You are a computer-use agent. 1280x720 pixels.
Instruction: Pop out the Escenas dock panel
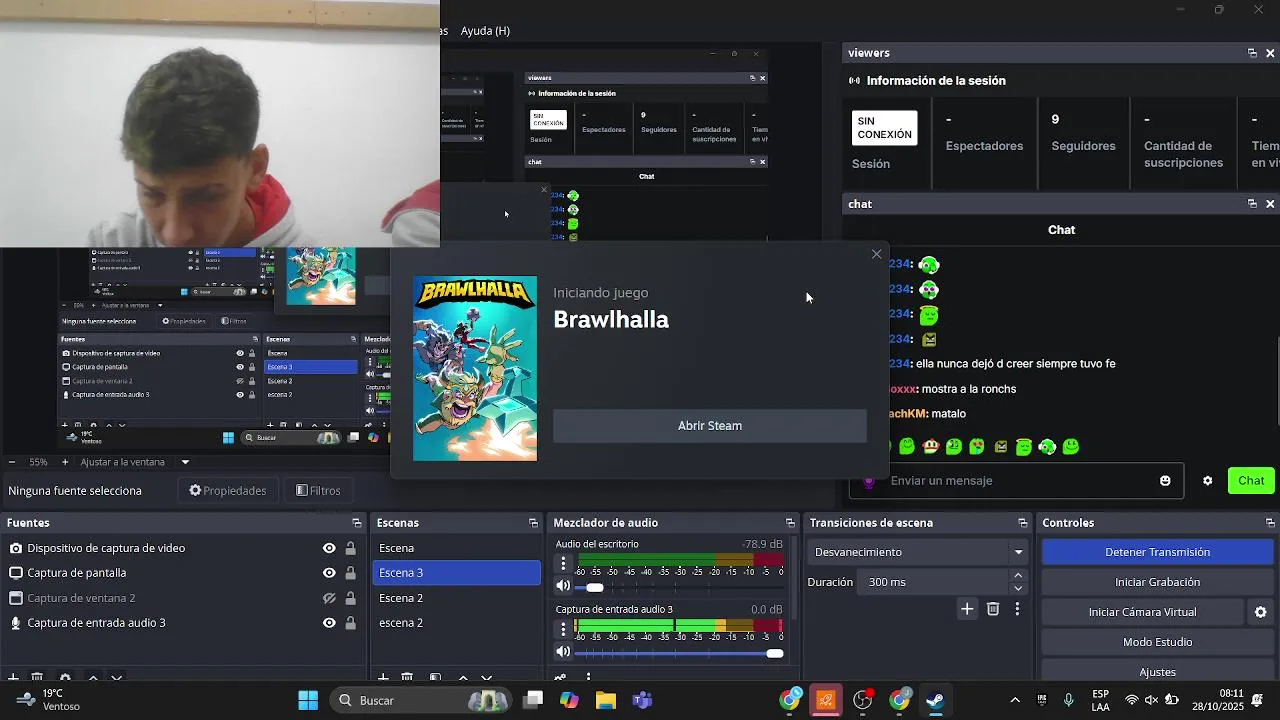tap(533, 523)
